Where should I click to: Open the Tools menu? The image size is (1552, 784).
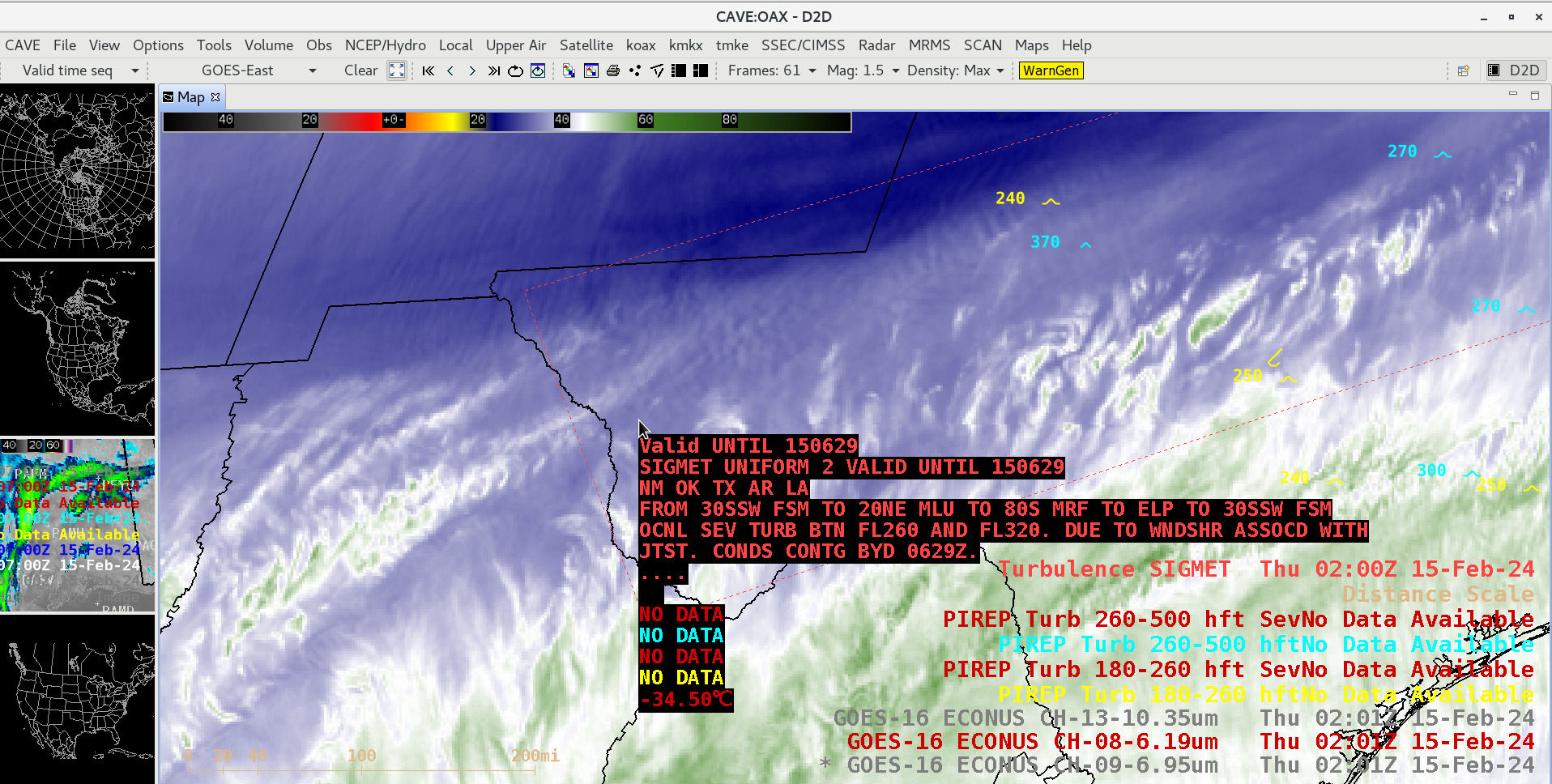[214, 45]
